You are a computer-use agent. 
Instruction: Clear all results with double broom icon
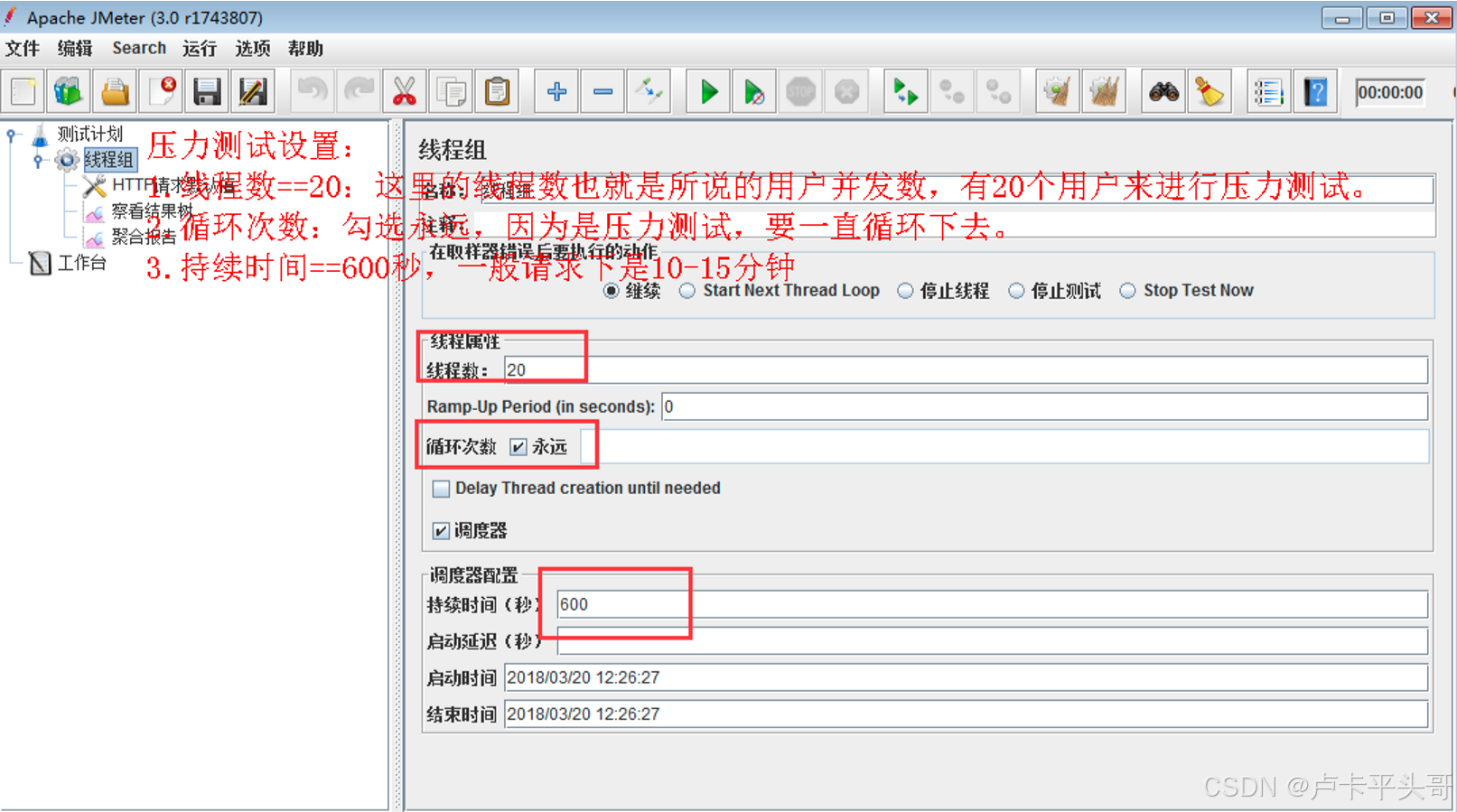point(1103,91)
